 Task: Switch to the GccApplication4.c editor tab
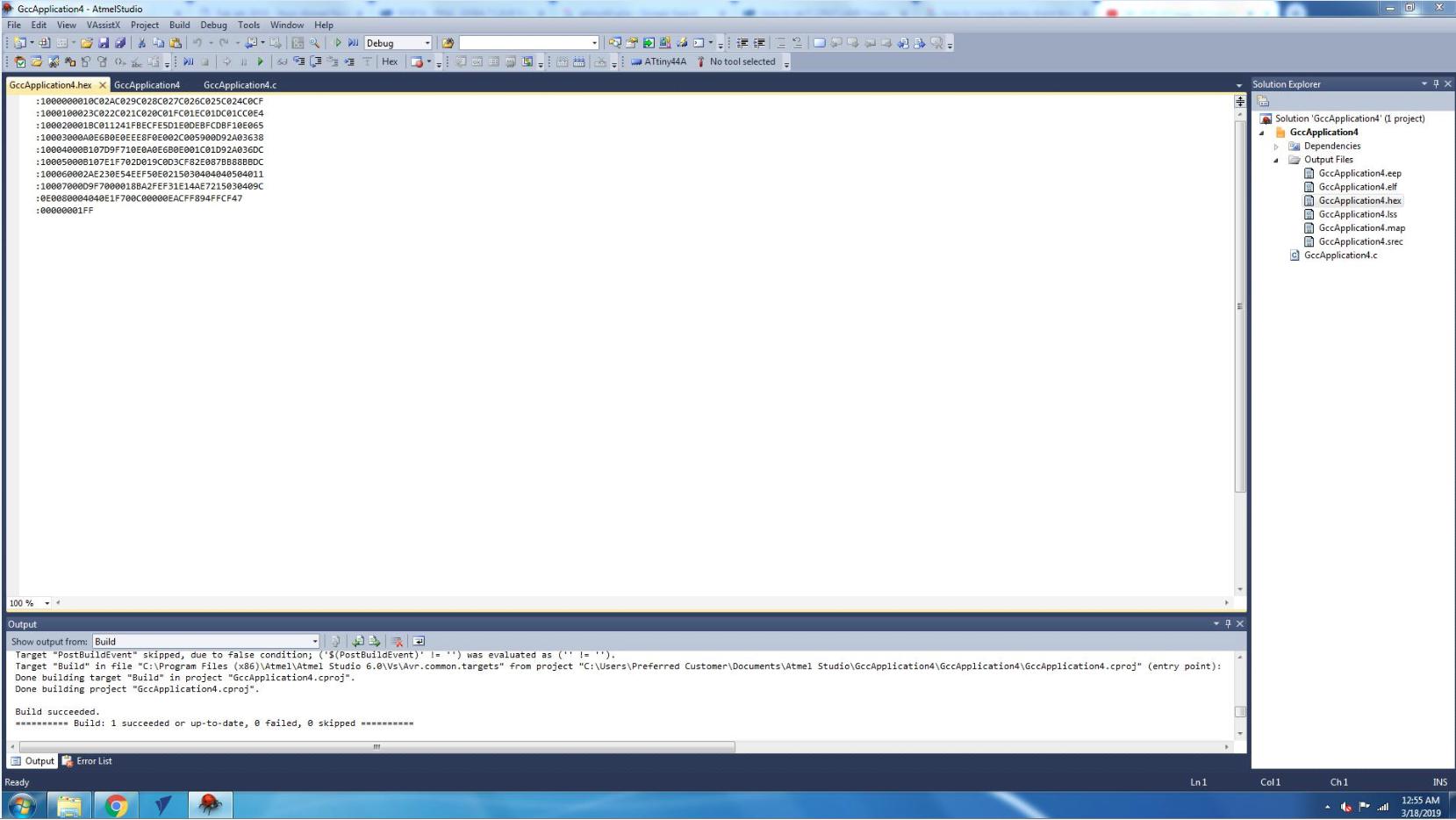[x=240, y=85]
